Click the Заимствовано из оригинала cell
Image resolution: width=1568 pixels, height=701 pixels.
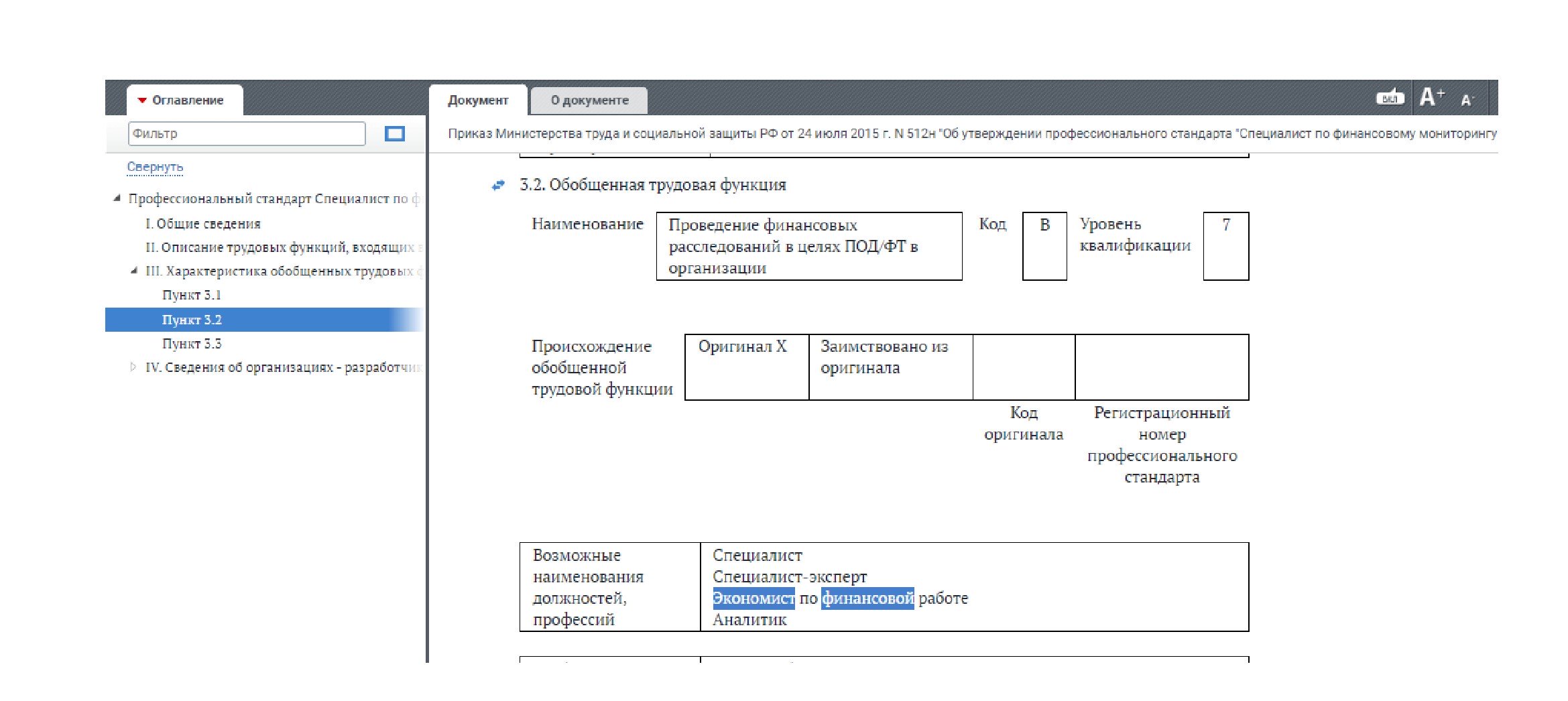pyautogui.click(x=891, y=367)
